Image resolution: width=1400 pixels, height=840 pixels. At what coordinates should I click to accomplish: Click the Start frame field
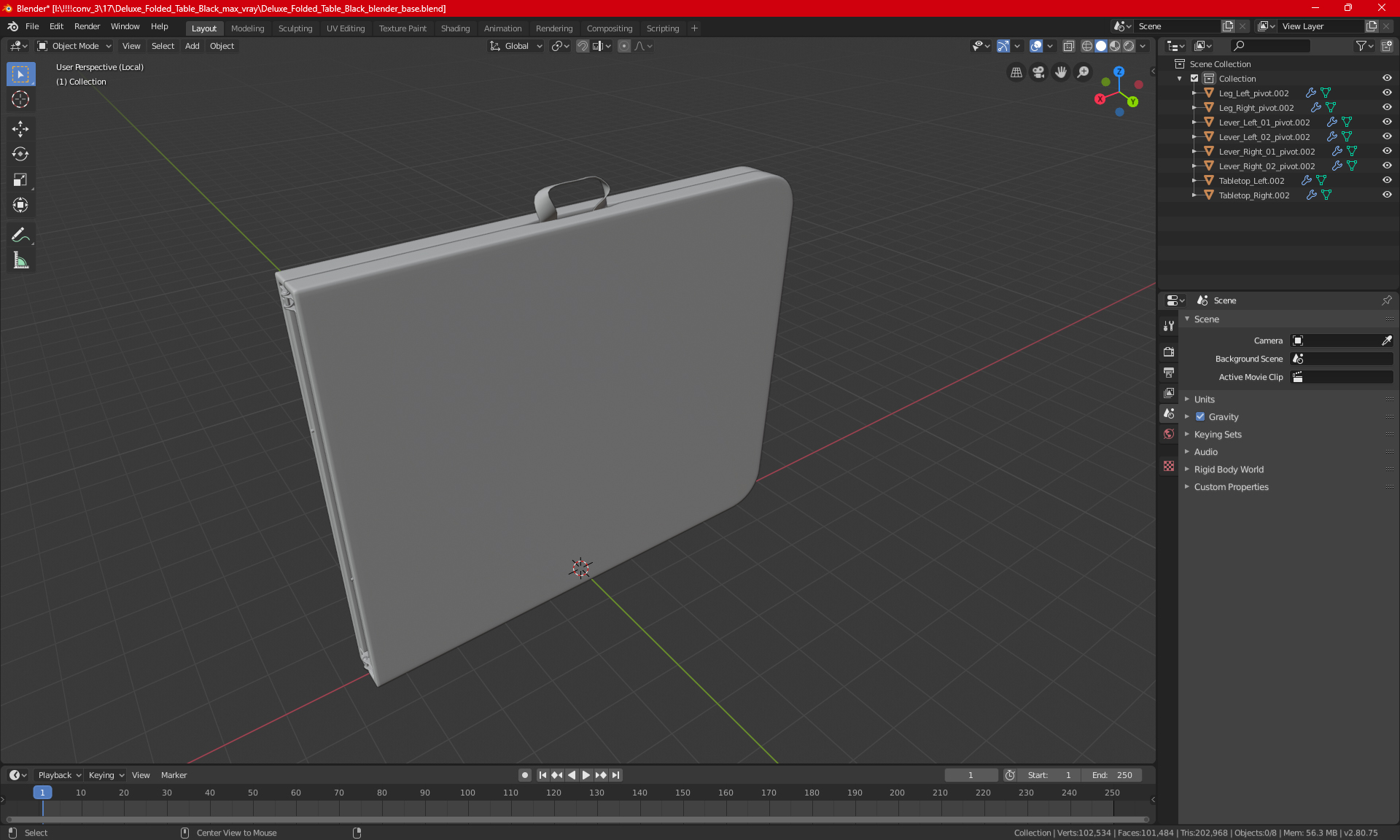tap(1049, 775)
